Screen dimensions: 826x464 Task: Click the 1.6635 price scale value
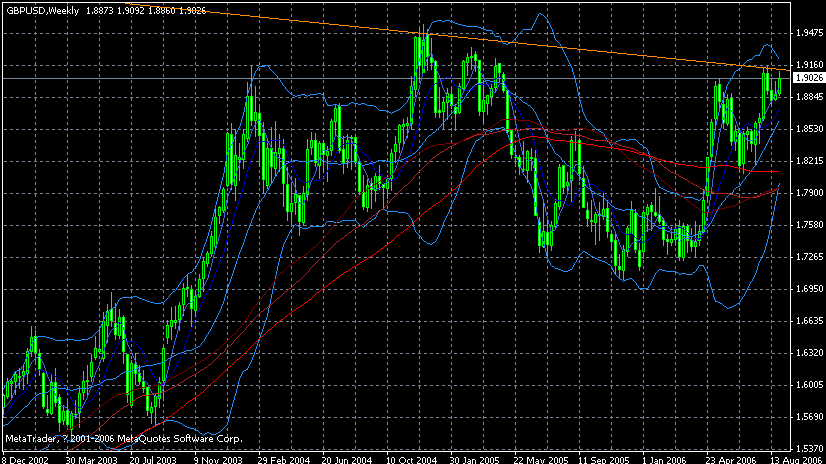[810, 321]
